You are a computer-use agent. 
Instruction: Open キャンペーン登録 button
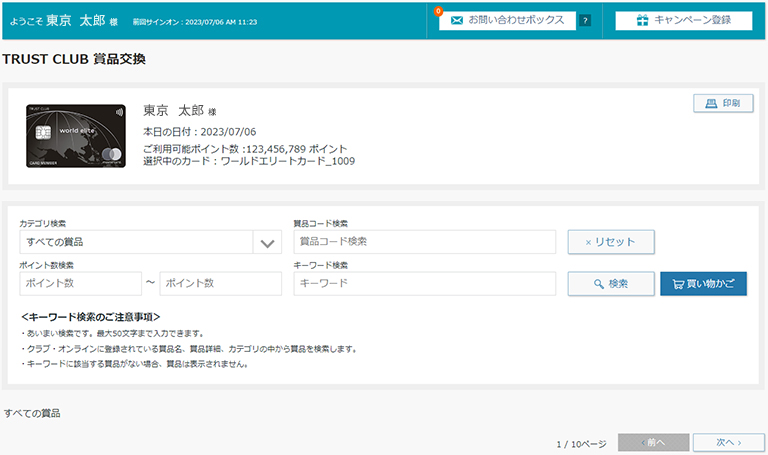click(684, 21)
